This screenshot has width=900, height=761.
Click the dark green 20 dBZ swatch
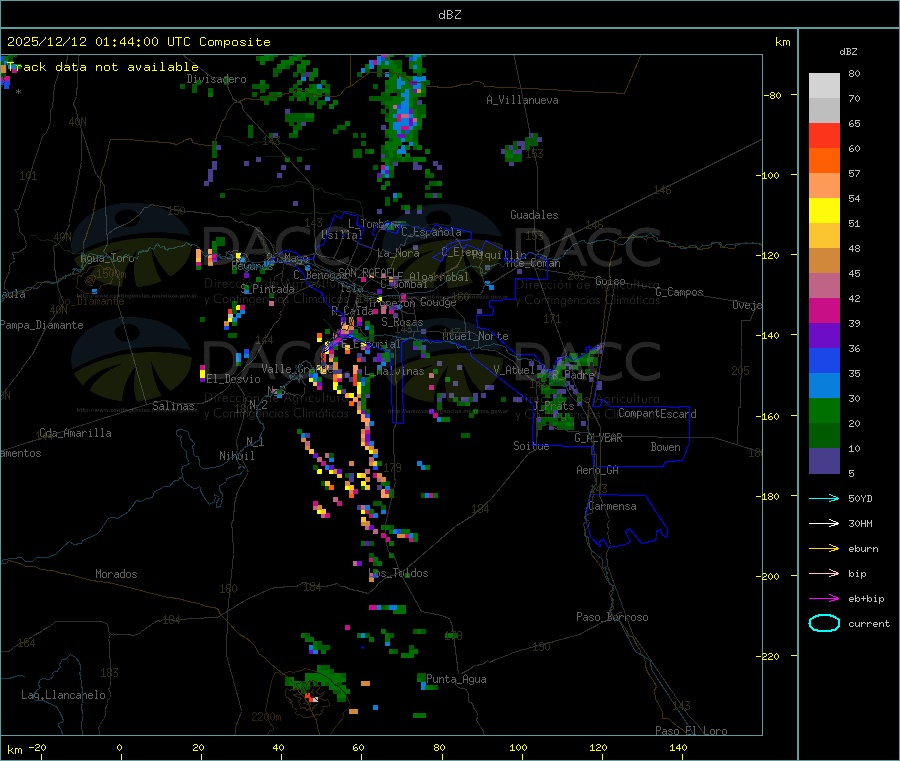824,436
